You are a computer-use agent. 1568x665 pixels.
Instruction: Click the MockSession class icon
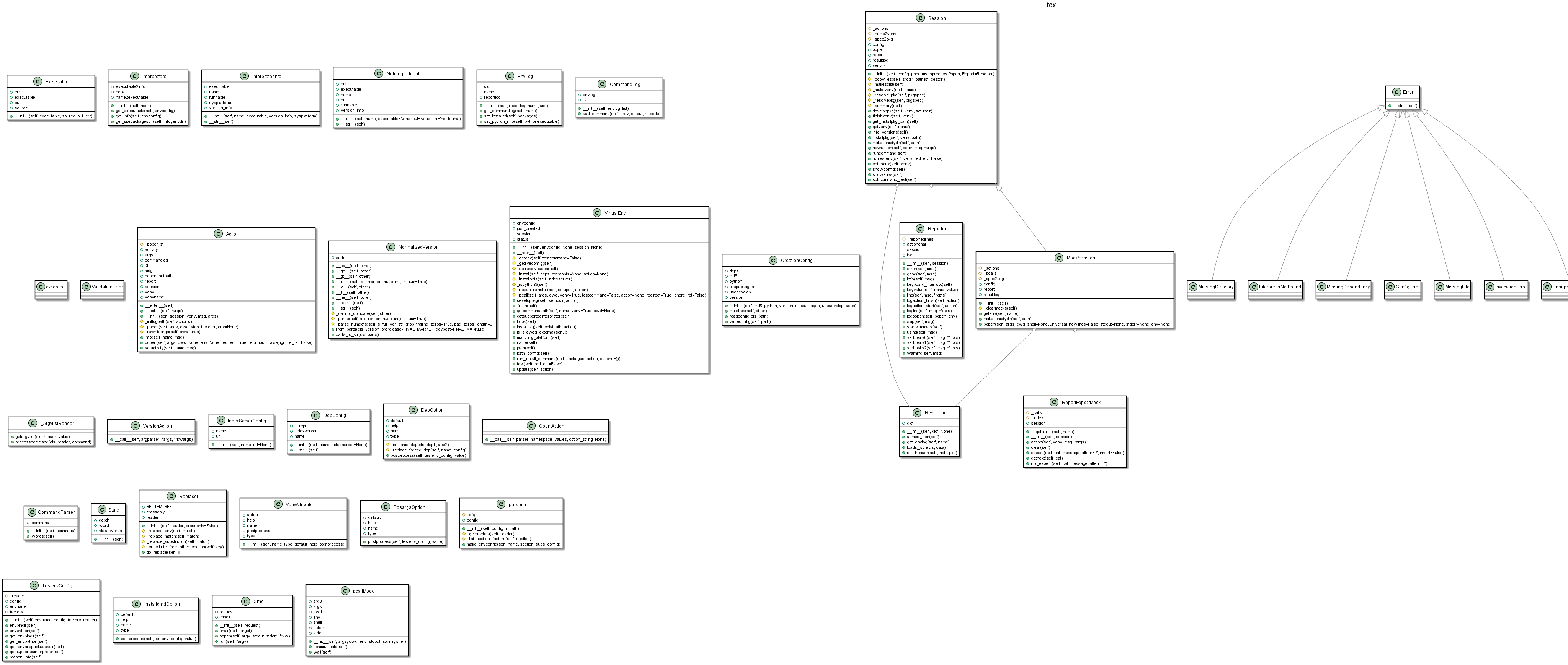1059,258
